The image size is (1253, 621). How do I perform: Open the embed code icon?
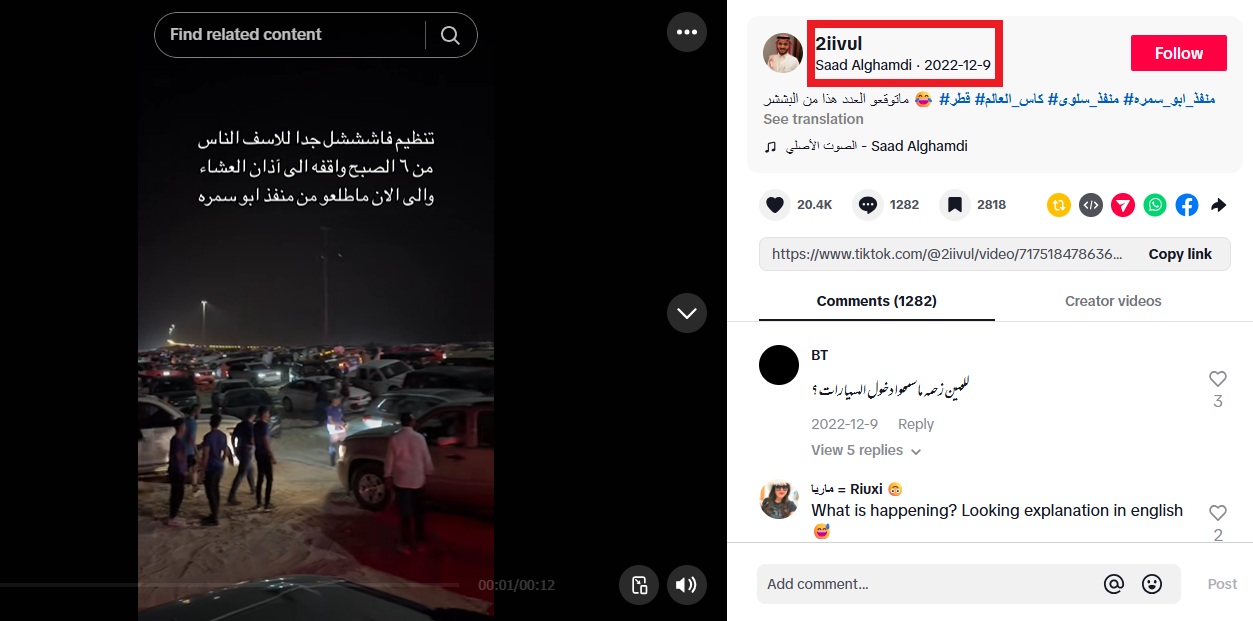click(x=1091, y=205)
